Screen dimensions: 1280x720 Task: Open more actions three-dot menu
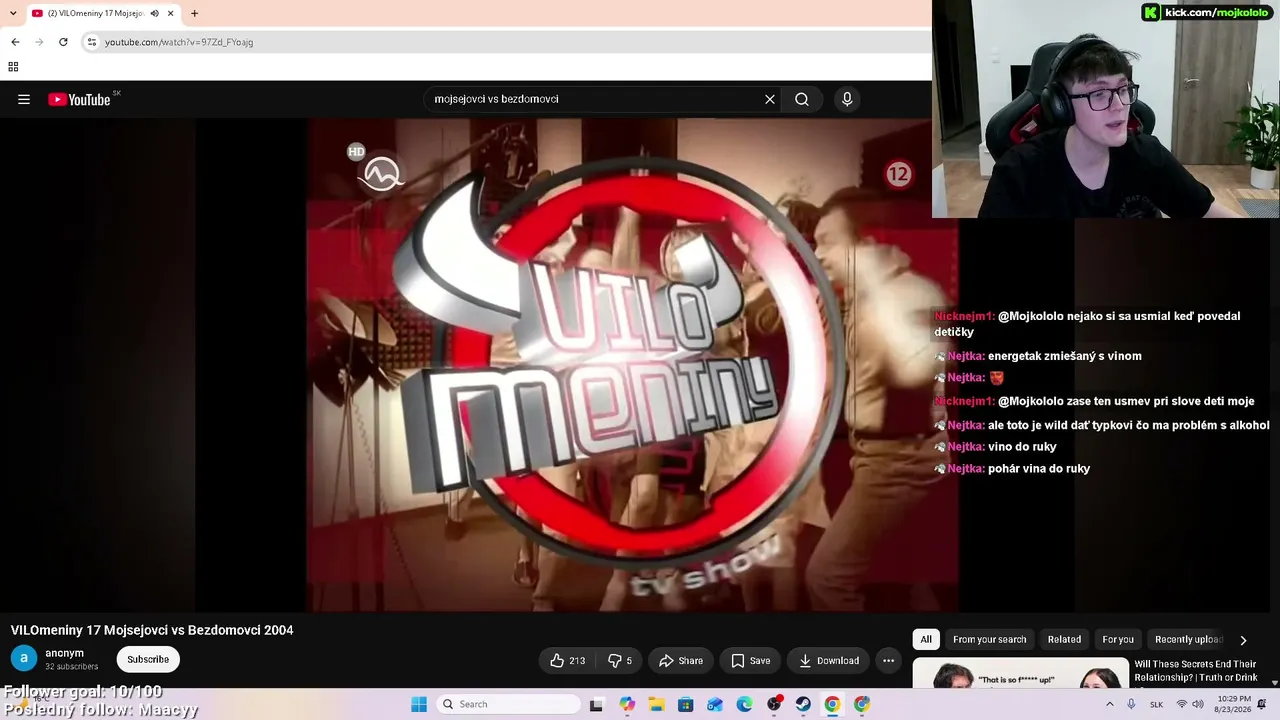pos(888,660)
